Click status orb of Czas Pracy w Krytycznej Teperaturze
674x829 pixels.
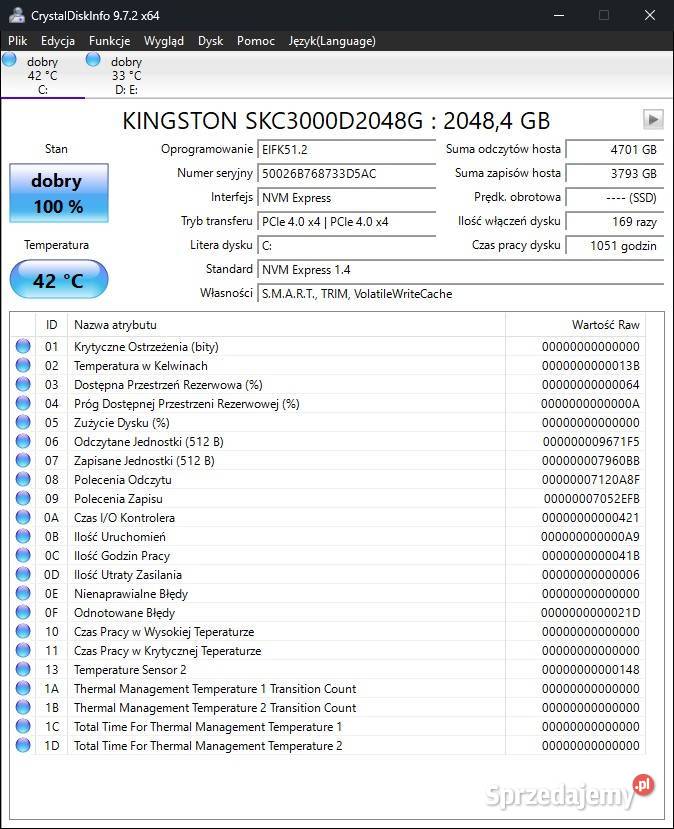coord(23,650)
